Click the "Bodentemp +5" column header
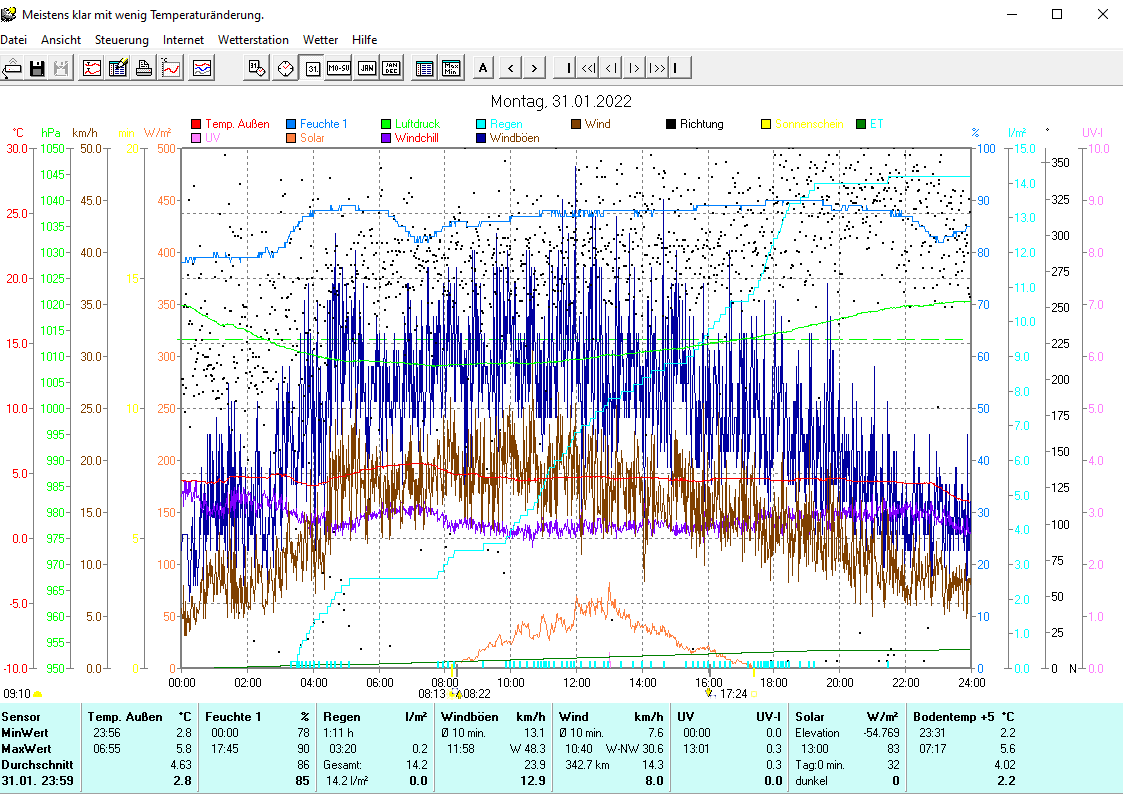This screenshot has width=1123, height=794. coord(954,717)
